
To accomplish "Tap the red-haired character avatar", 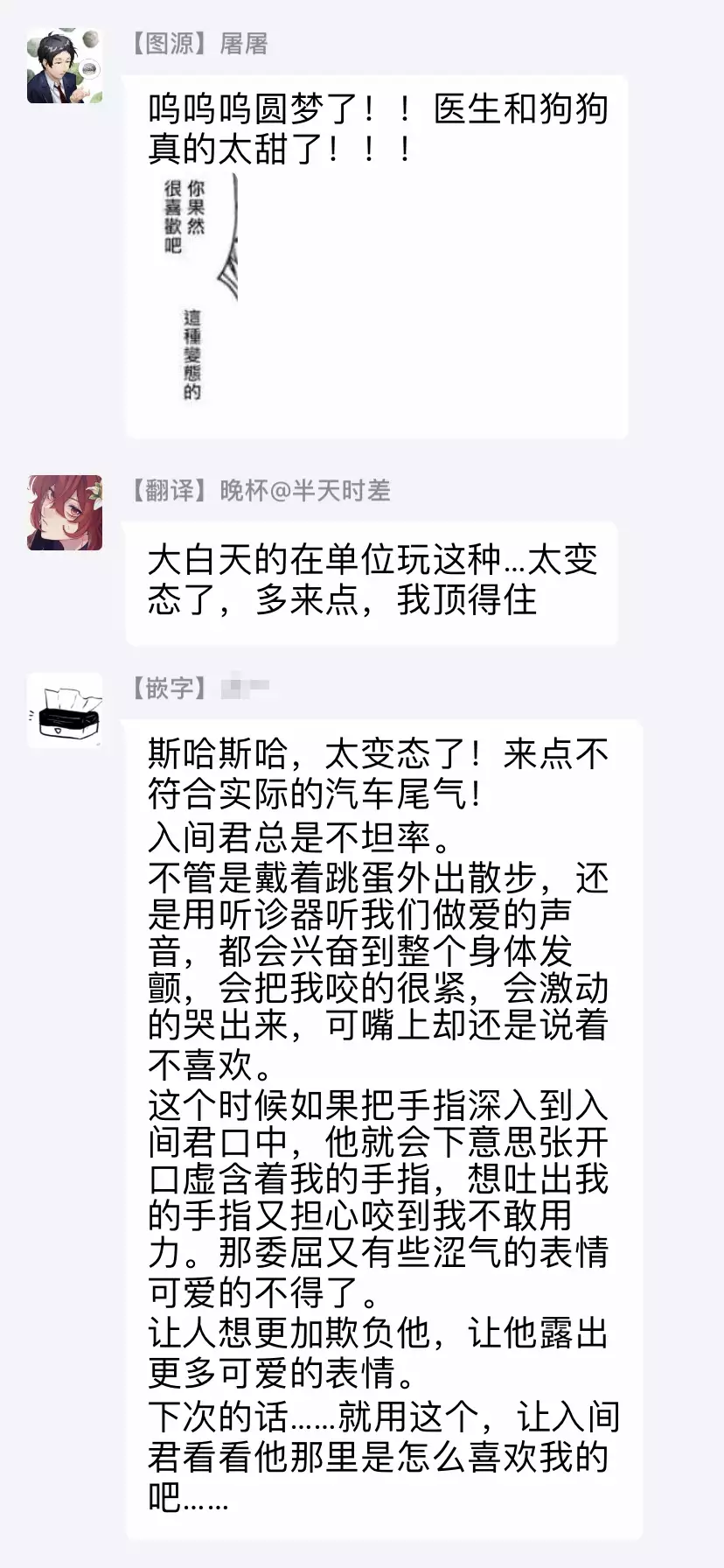I will 65,512.
